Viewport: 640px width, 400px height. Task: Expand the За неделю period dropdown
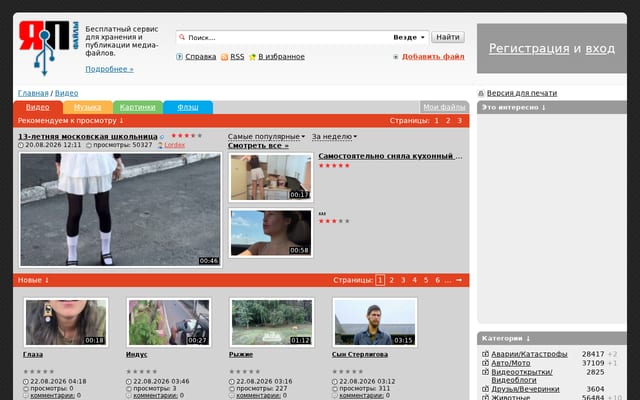(334, 137)
